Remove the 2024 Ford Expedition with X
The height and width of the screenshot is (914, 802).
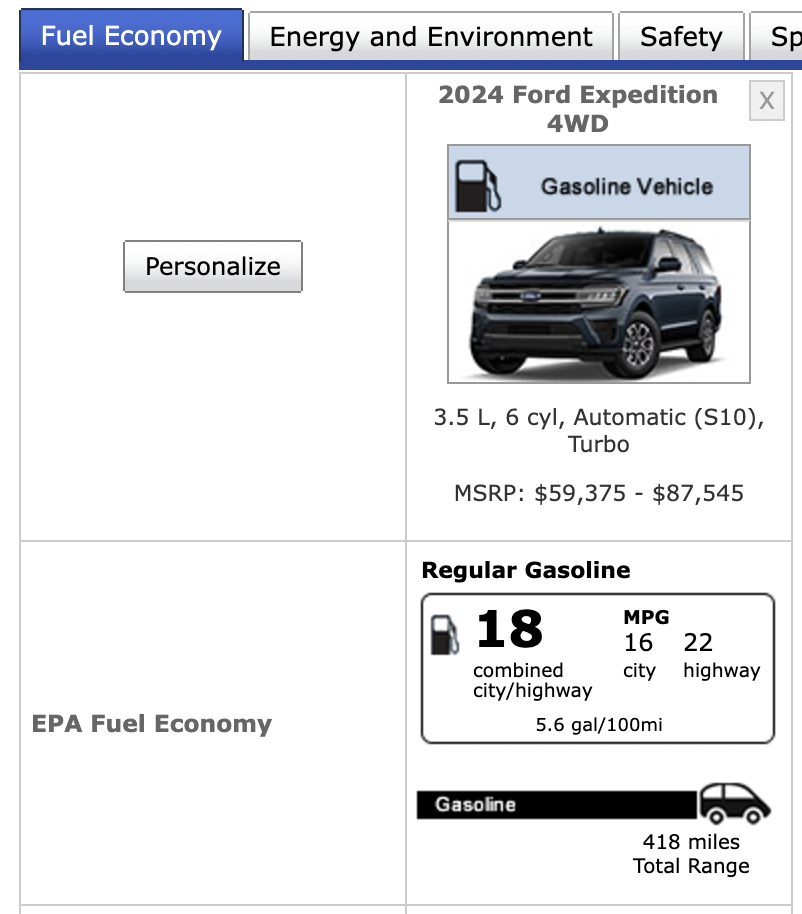(x=766, y=101)
